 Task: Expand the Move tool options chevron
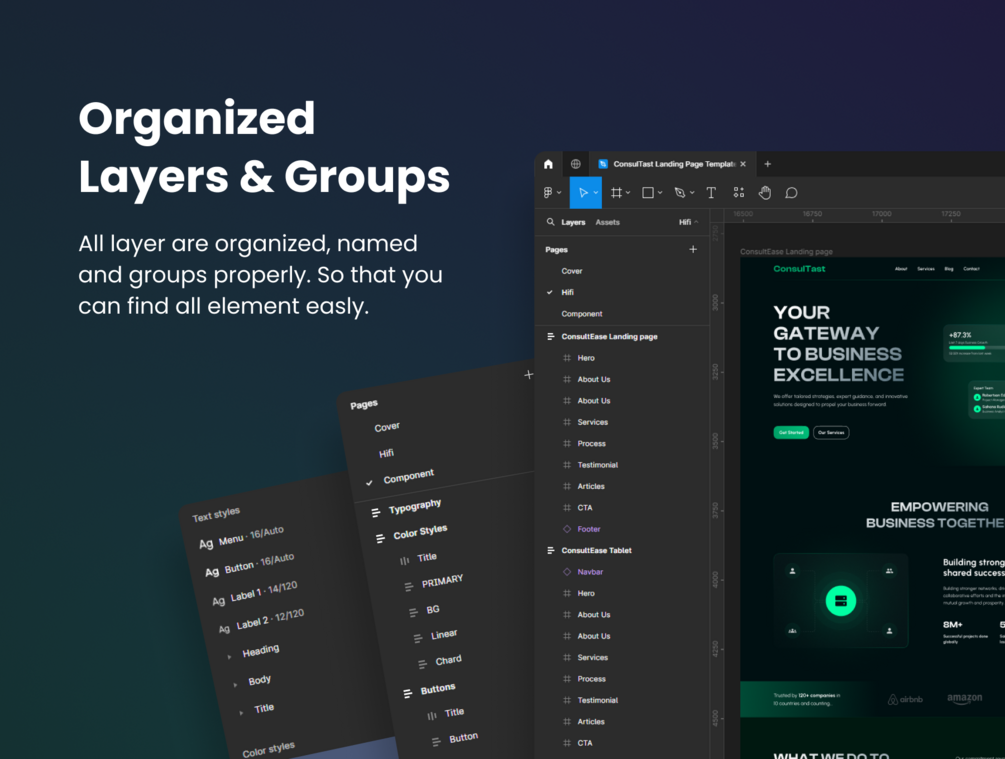pos(596,193)
